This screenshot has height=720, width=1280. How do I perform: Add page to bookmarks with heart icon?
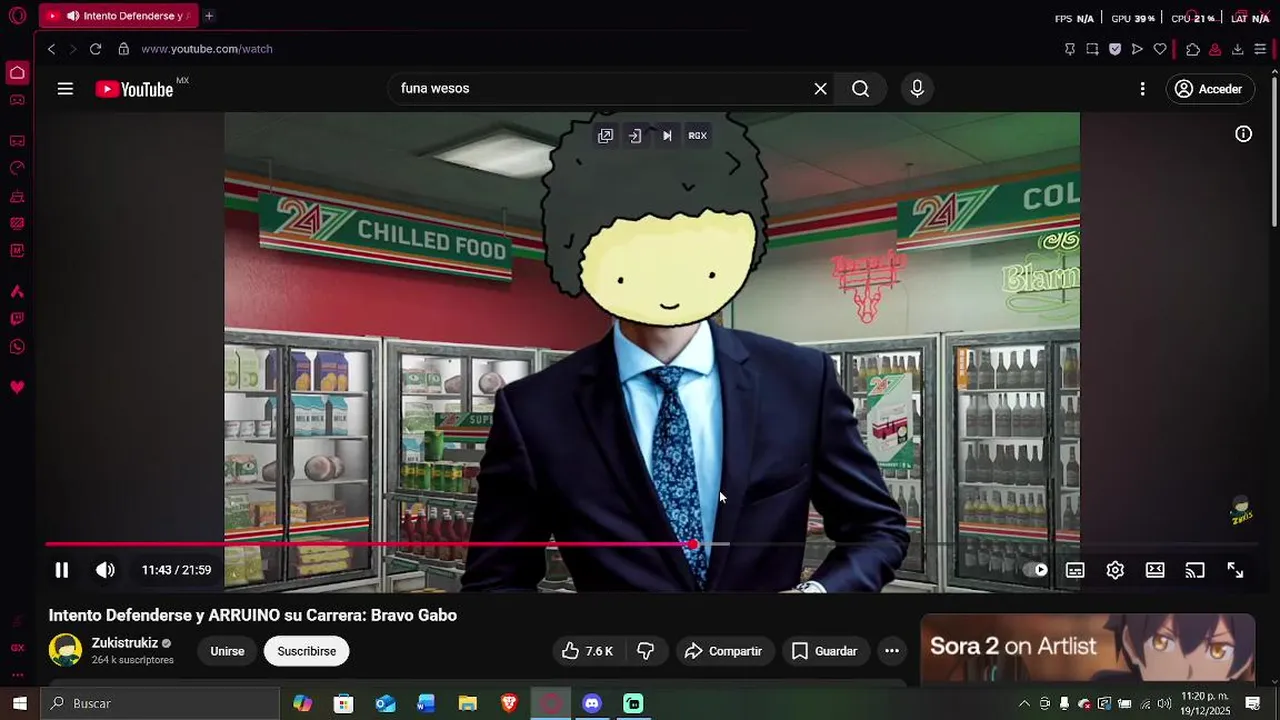pos(1160,49)
